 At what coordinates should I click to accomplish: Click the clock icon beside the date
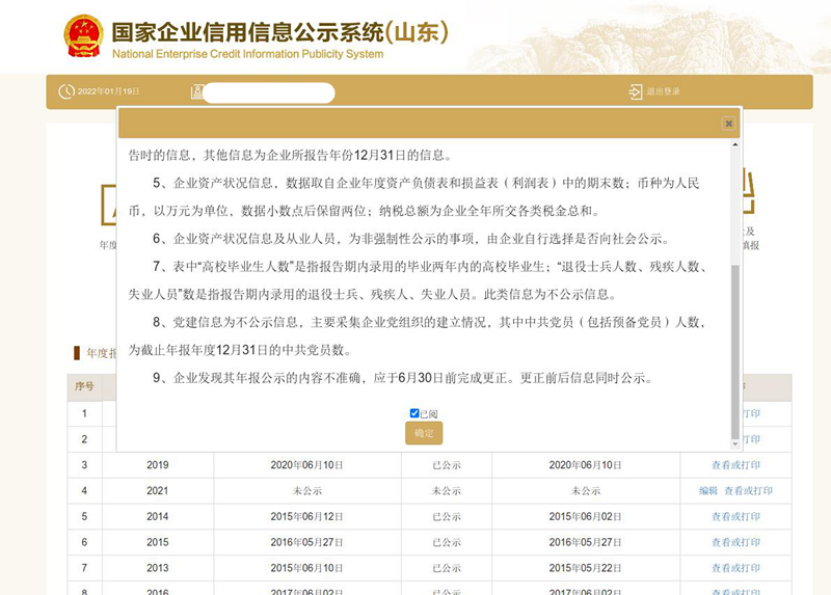coord(66,92)
